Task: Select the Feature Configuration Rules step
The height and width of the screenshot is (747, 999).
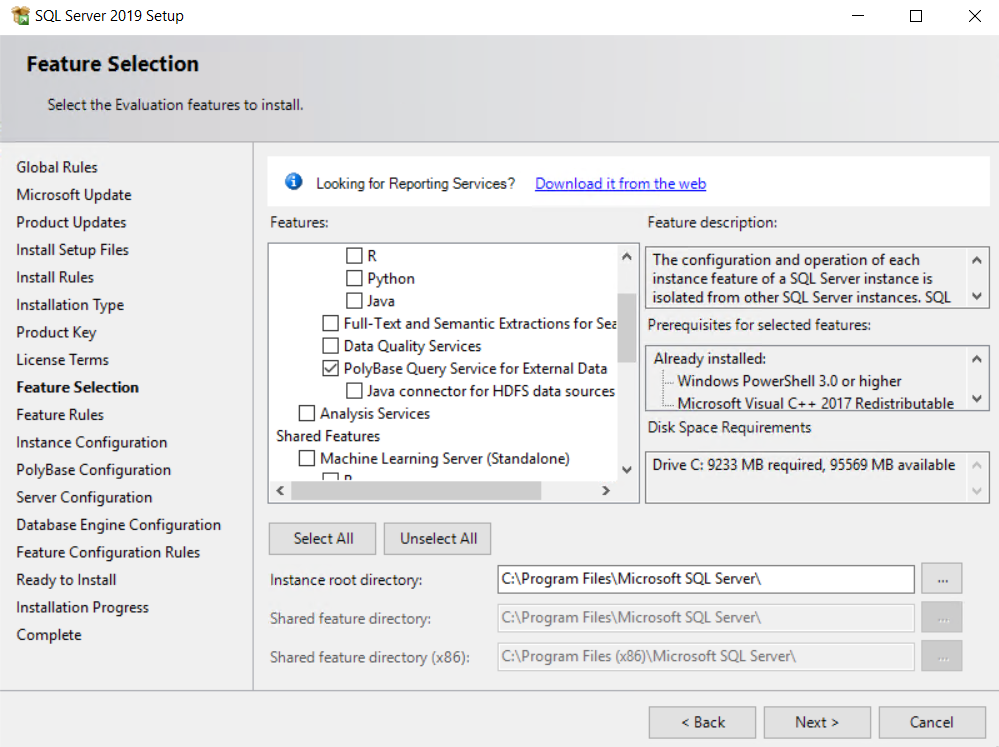Action: click(x=108, y=552)
